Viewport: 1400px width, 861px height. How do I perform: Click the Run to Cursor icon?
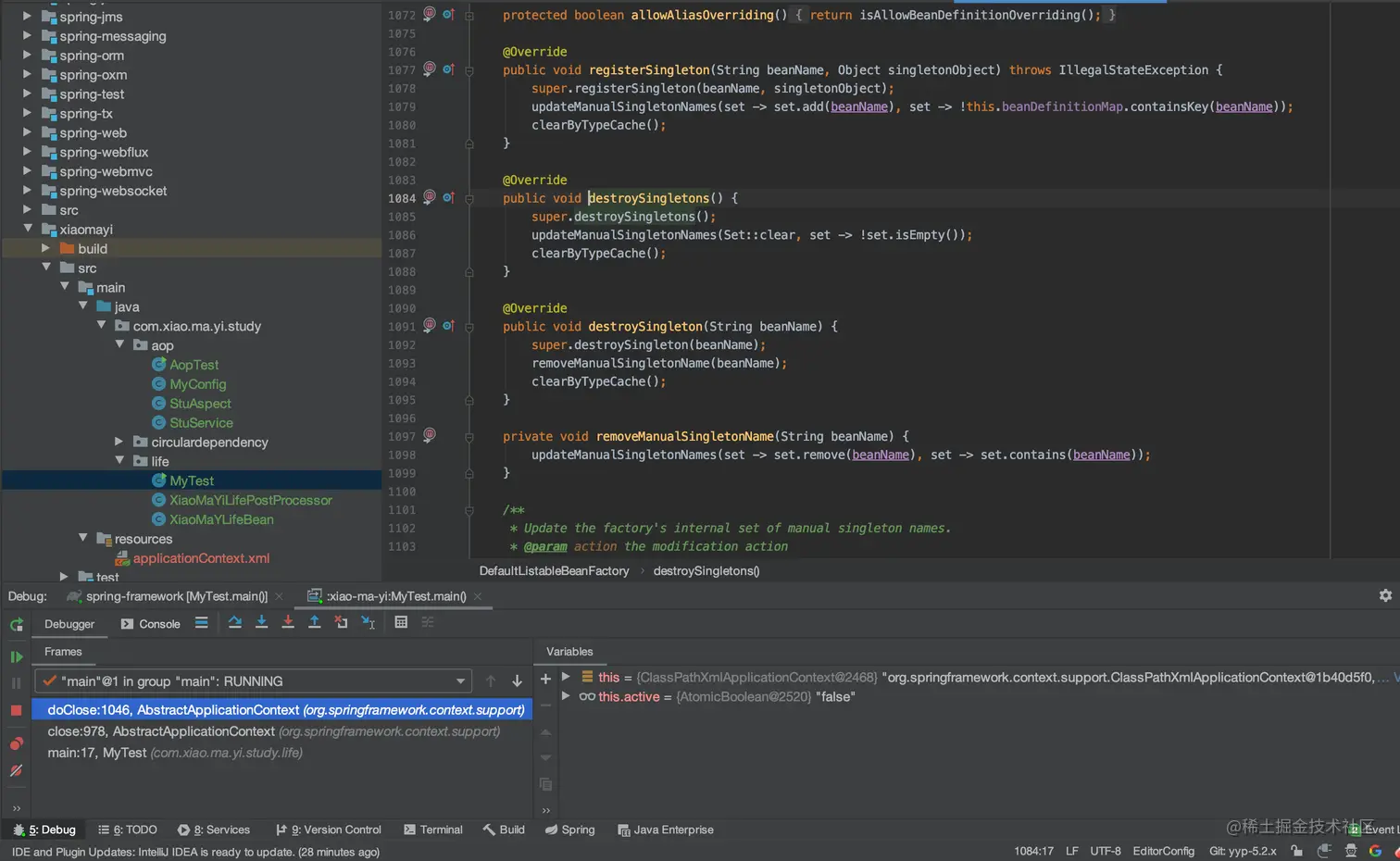[x=369, y=623]
